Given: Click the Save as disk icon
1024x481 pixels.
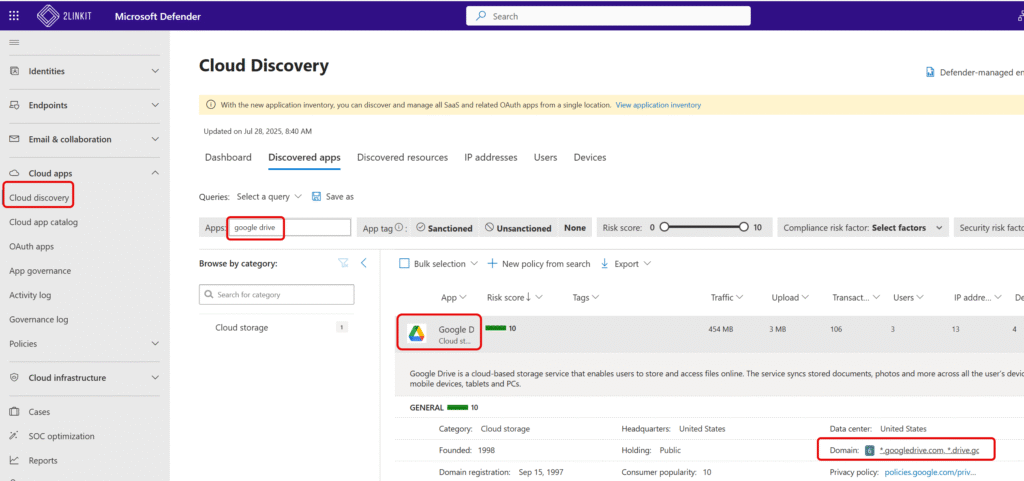Looking at the screenshot, I should pos(317,196).
